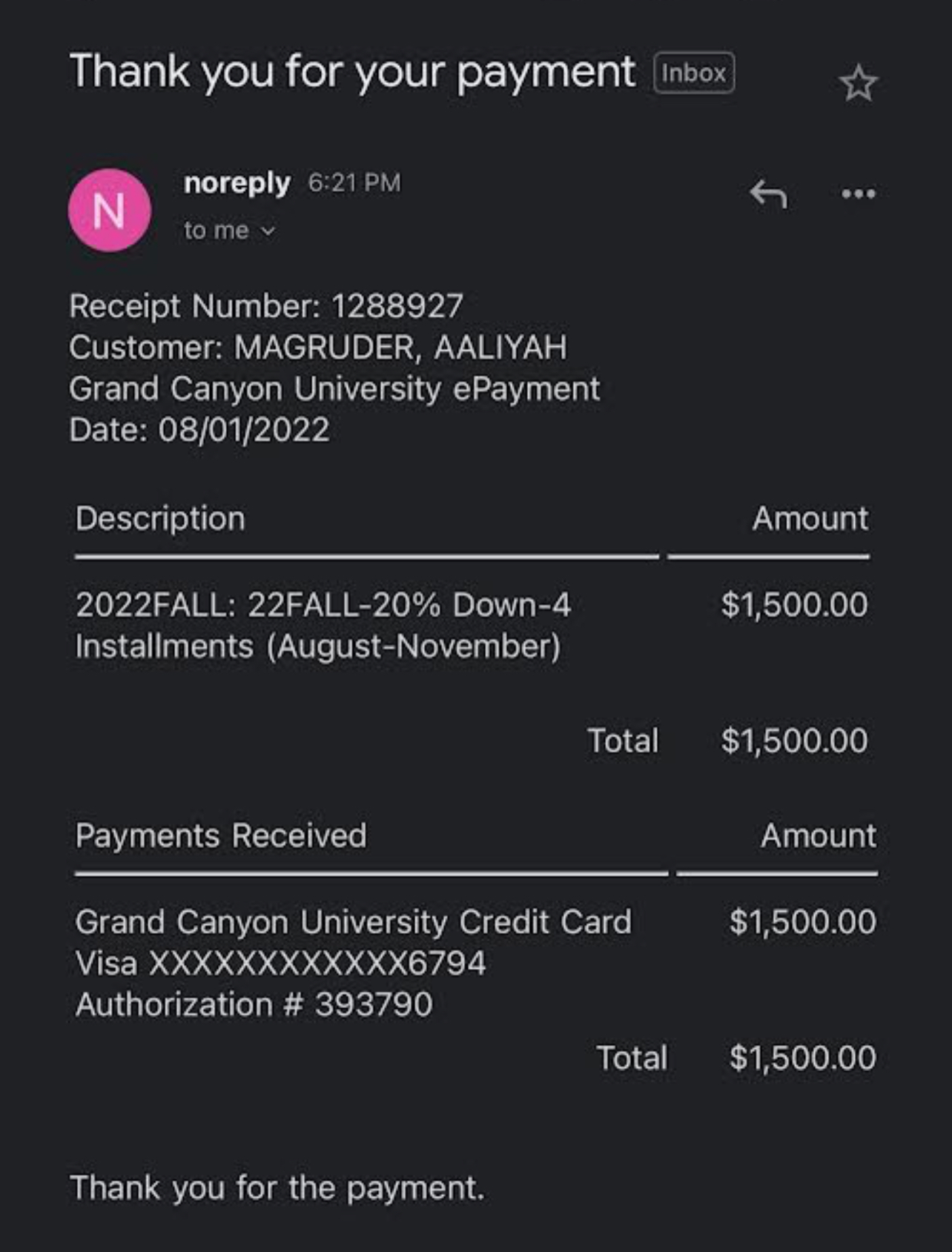Tap 'Thank you for the payment.' text

(x=277, y=1188)
